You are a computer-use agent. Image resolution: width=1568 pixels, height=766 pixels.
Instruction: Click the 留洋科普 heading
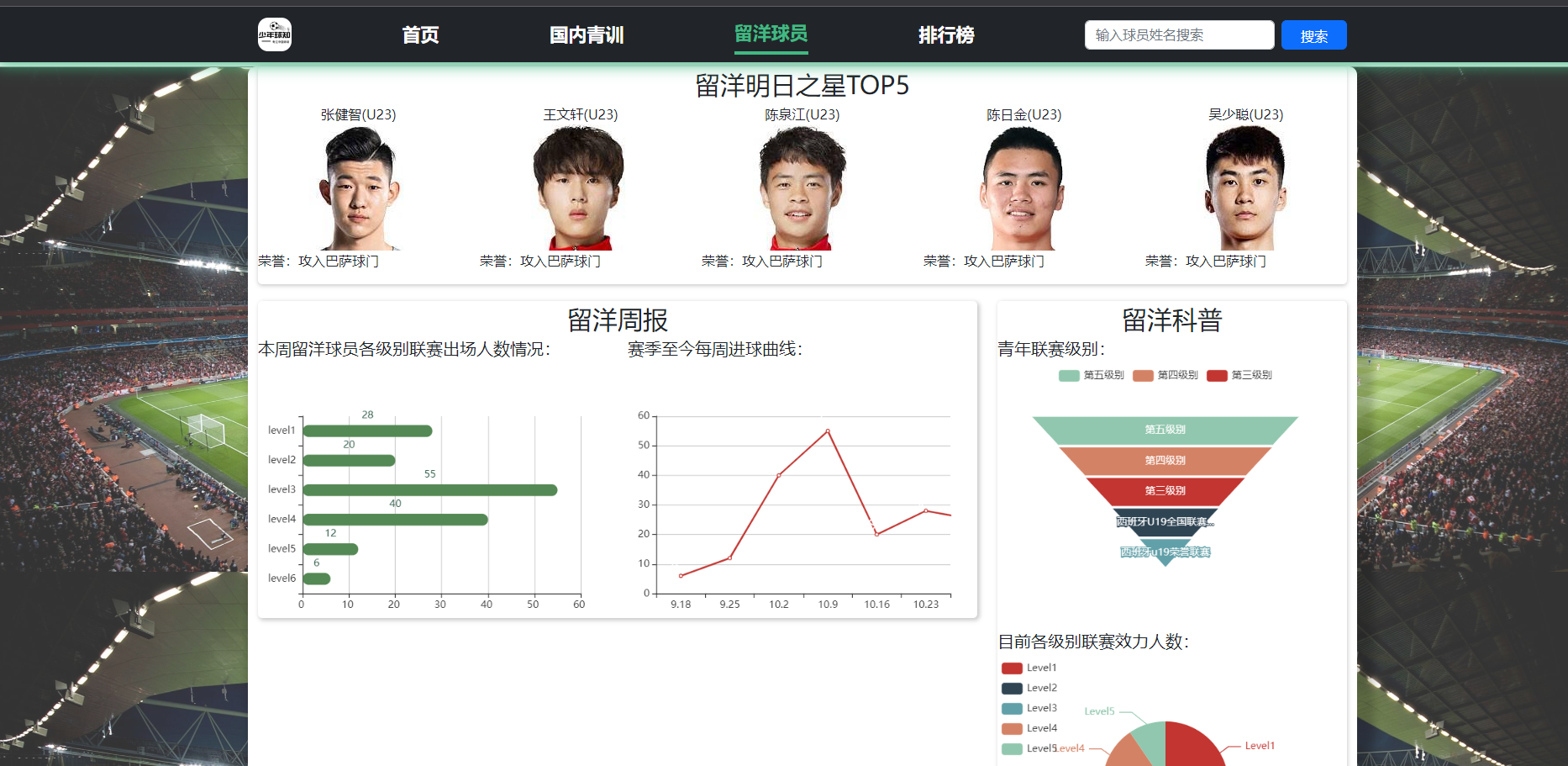pos(1172,320)
